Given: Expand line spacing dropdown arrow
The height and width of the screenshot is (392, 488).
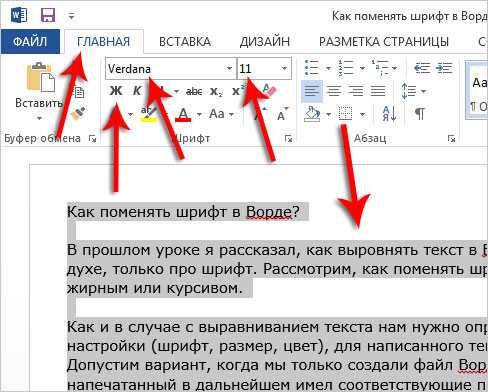Looking at the screenshot, I should point(423,91).
